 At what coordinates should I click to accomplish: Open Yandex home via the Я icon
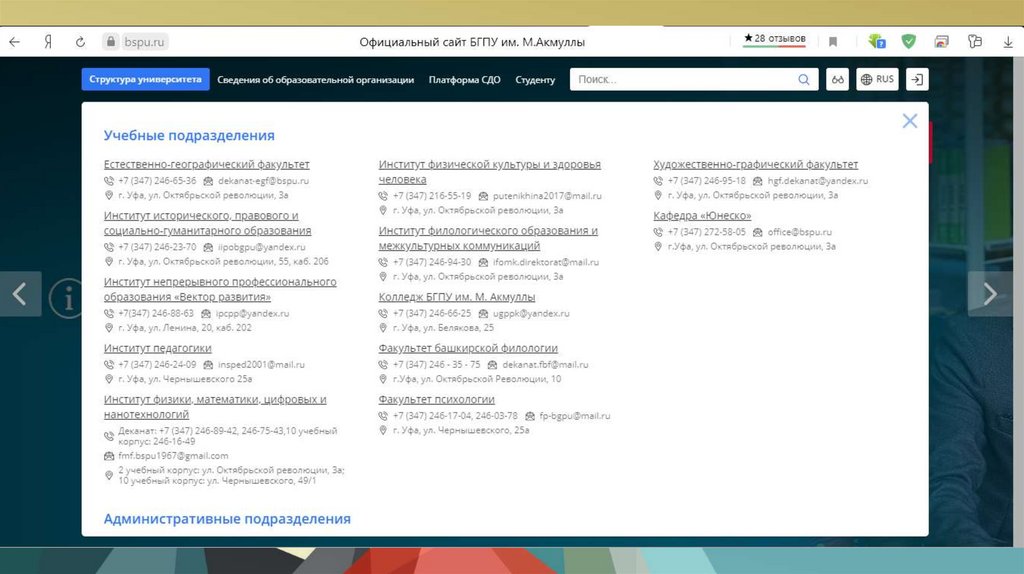point(48,42)
